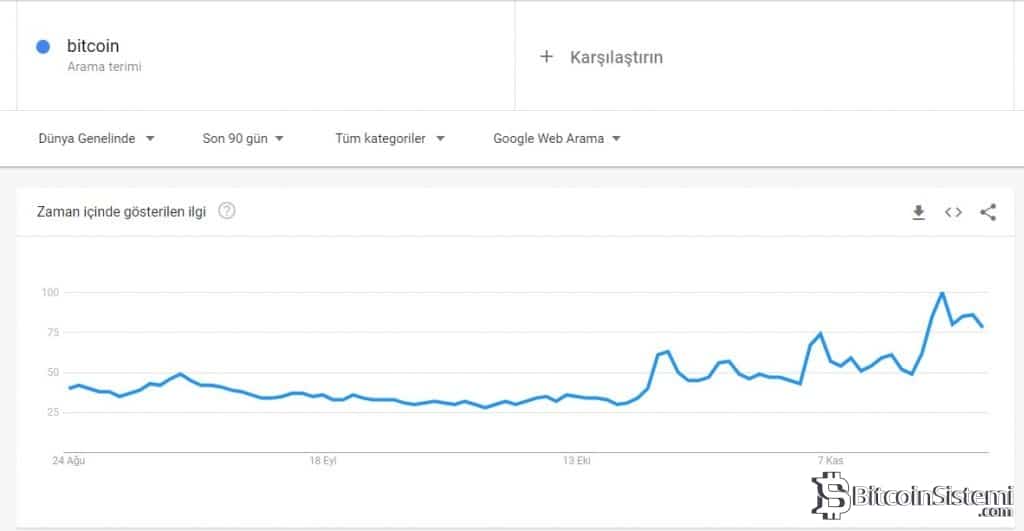Select the 18 Eyl date axis label

click(322, 461)
